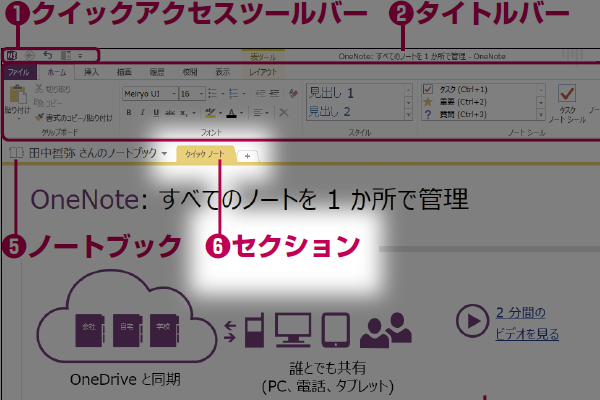Click the bullet list icon

pos(212,93)
